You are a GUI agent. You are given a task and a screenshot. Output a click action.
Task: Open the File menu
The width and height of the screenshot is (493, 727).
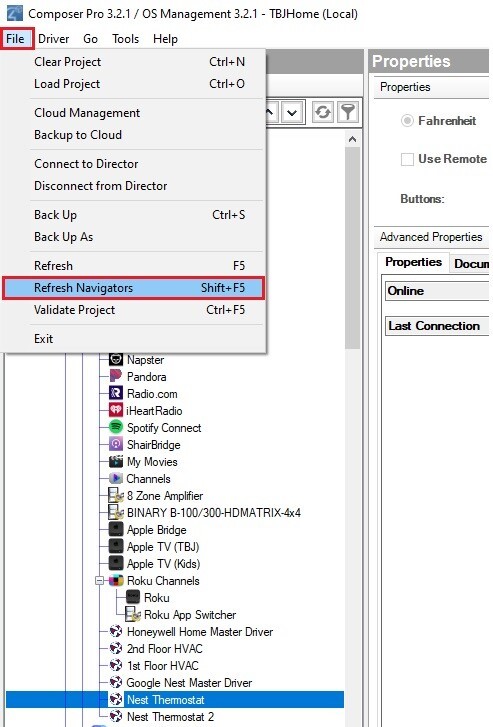pos(15,39)
